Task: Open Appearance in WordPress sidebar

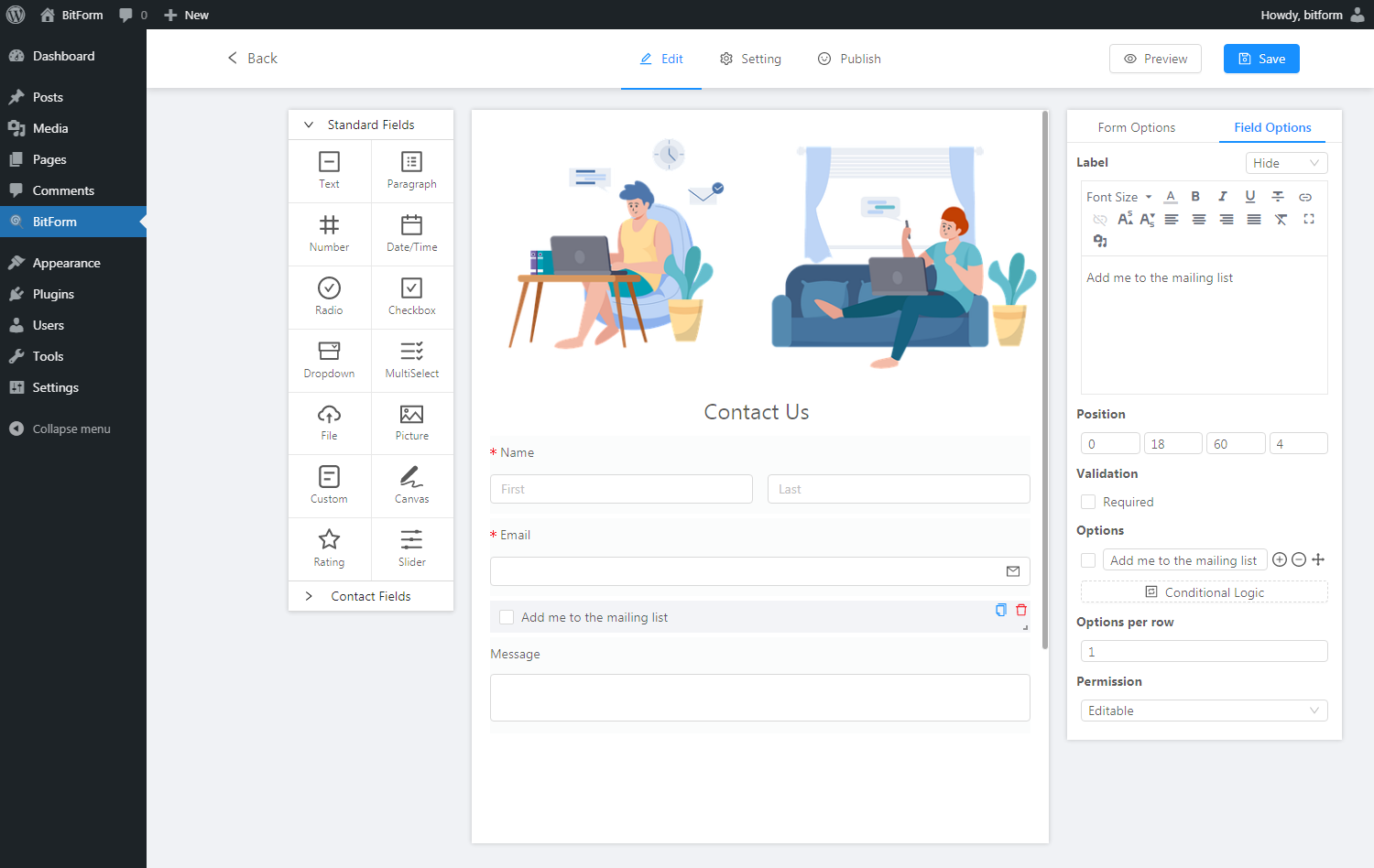Action: (x=73, y=263)
